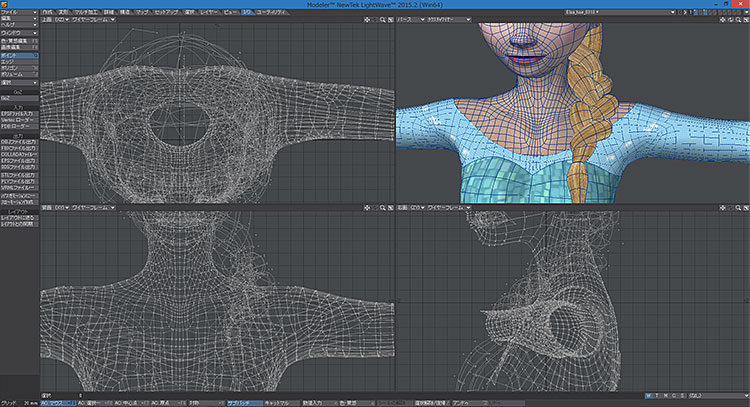Viewport: 750px width, 407px height.
Task: Open the マップ (Map) tab
Action: coord(142,12)
